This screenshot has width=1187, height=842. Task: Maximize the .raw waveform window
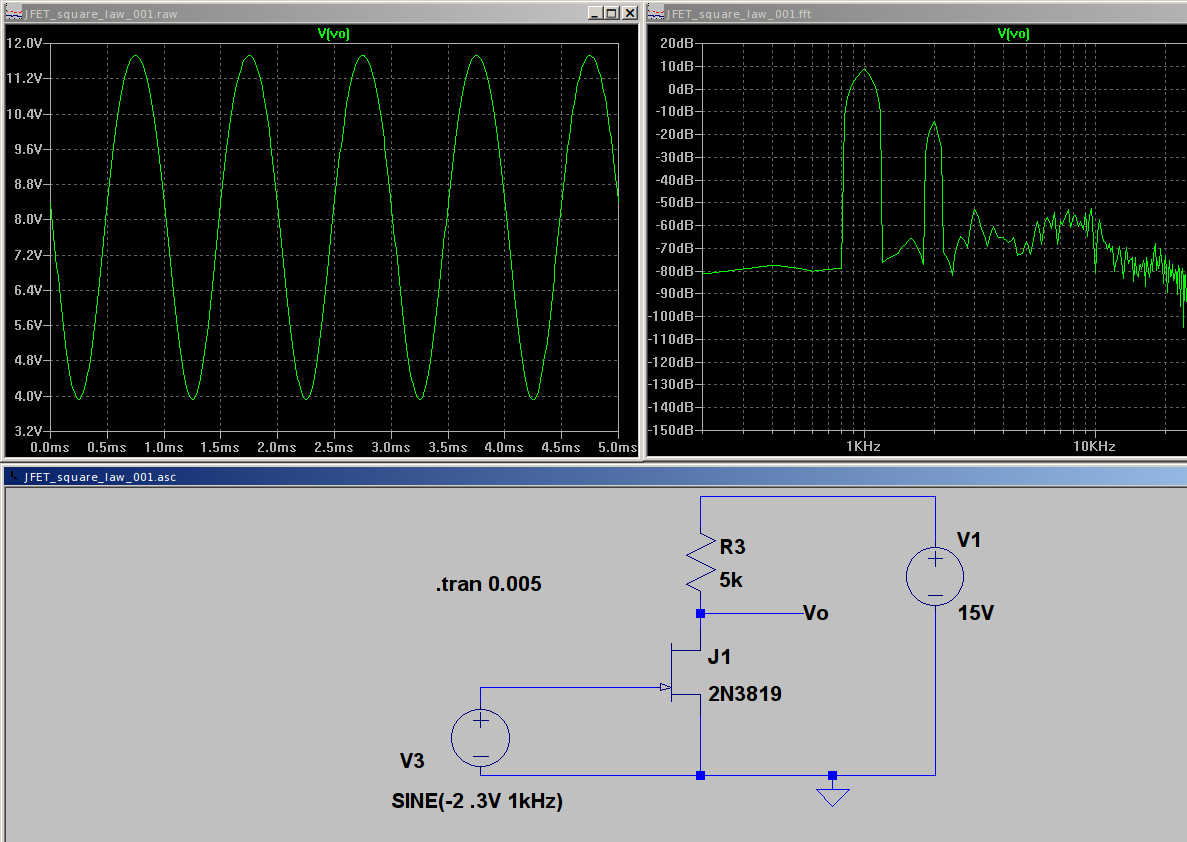(612, 13)
